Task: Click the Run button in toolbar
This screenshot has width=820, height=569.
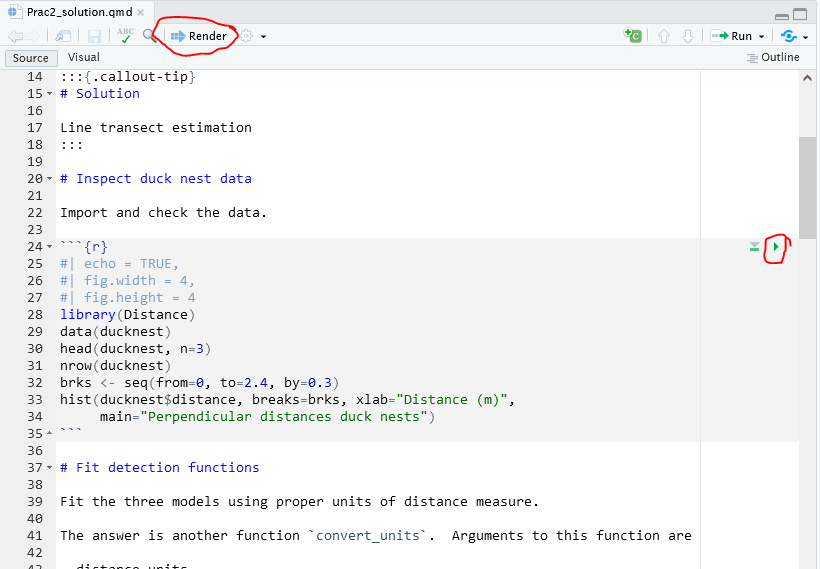Action: click(731, 36)
